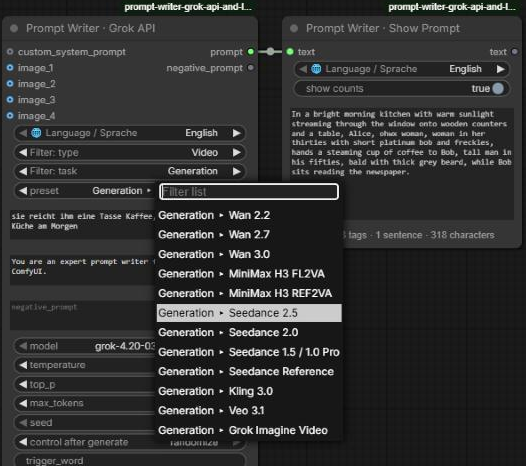526x466 pixels.
Task: Click left arrow of Filter: task
Action: (23, 171)
